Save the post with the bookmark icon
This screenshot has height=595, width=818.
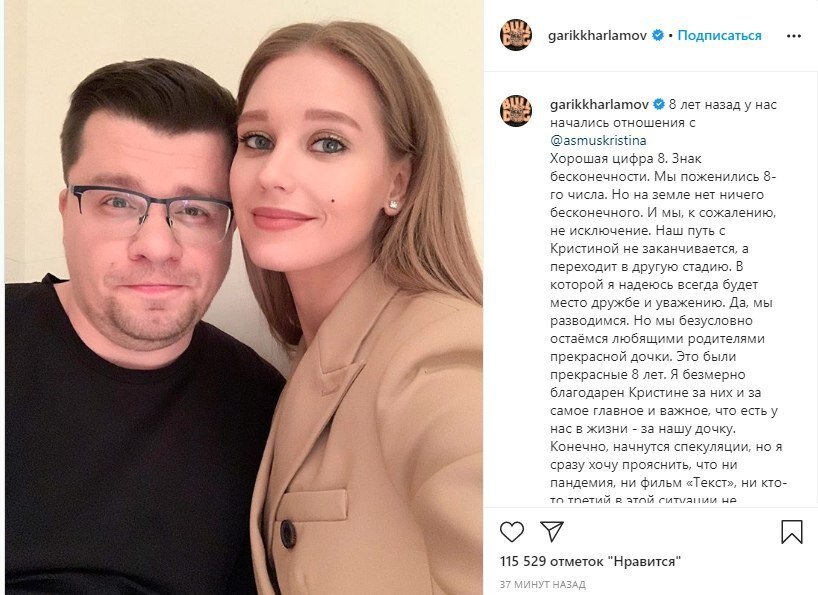791,531
